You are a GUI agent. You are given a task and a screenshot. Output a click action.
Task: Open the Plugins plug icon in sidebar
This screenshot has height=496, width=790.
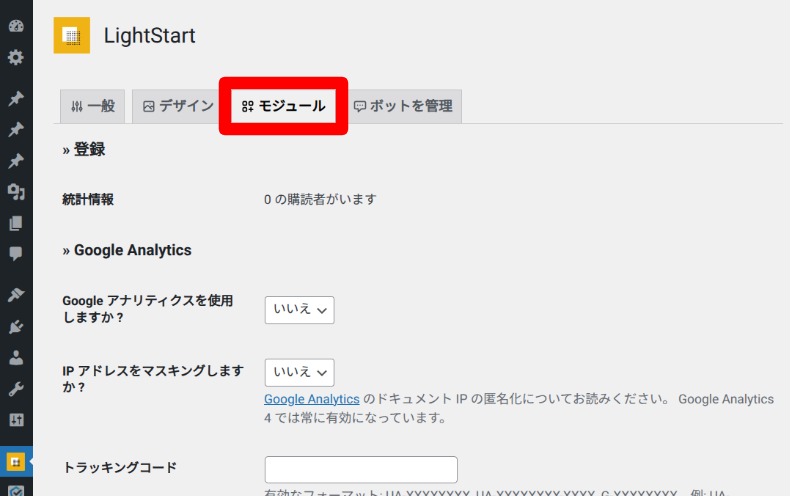click(16, 327)
